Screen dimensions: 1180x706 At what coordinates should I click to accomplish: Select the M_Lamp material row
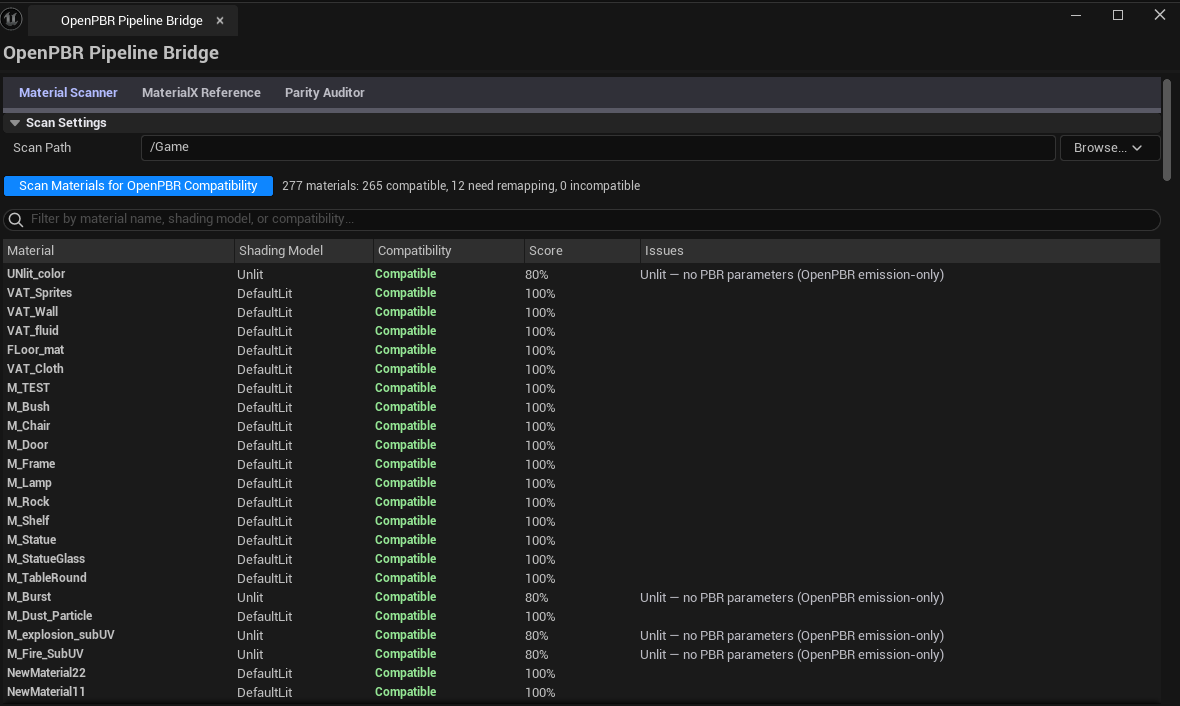tap(582, 482)
